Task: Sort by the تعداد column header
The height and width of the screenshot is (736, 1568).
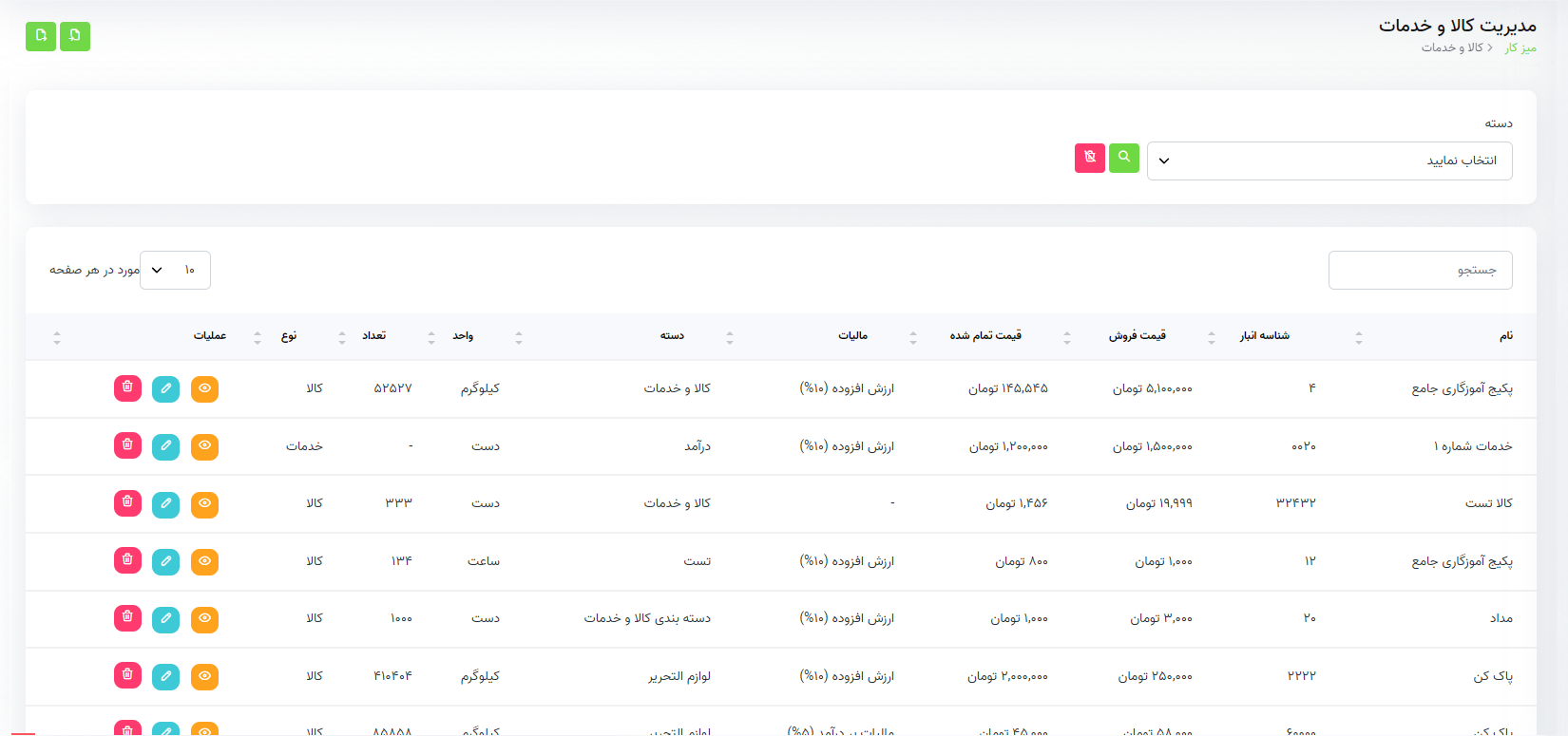Action: point(373,336)
